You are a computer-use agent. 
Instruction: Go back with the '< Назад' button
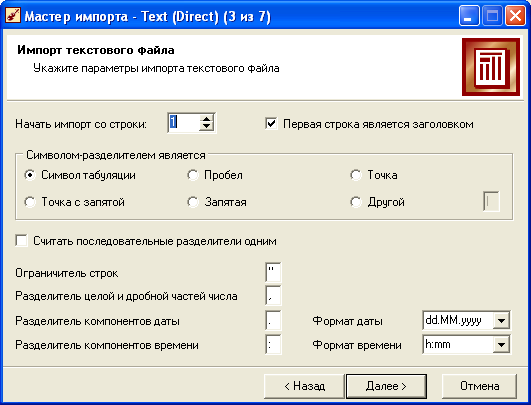point(304,386)
